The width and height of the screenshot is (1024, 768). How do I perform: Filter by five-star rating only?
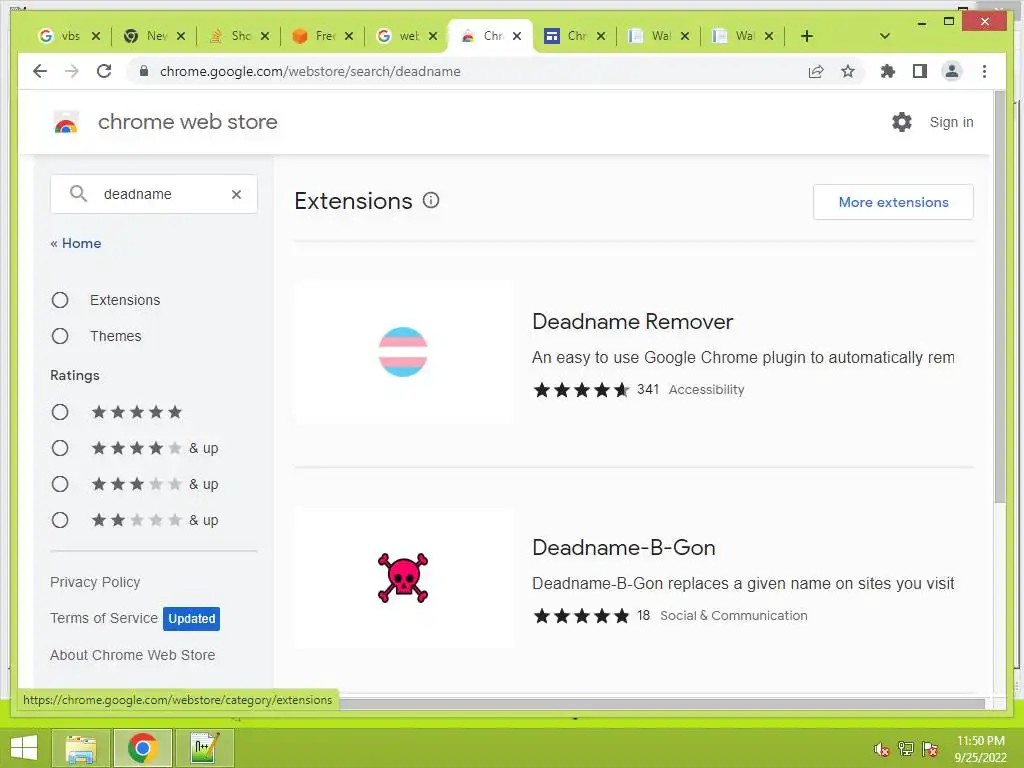tap(60, 412)
